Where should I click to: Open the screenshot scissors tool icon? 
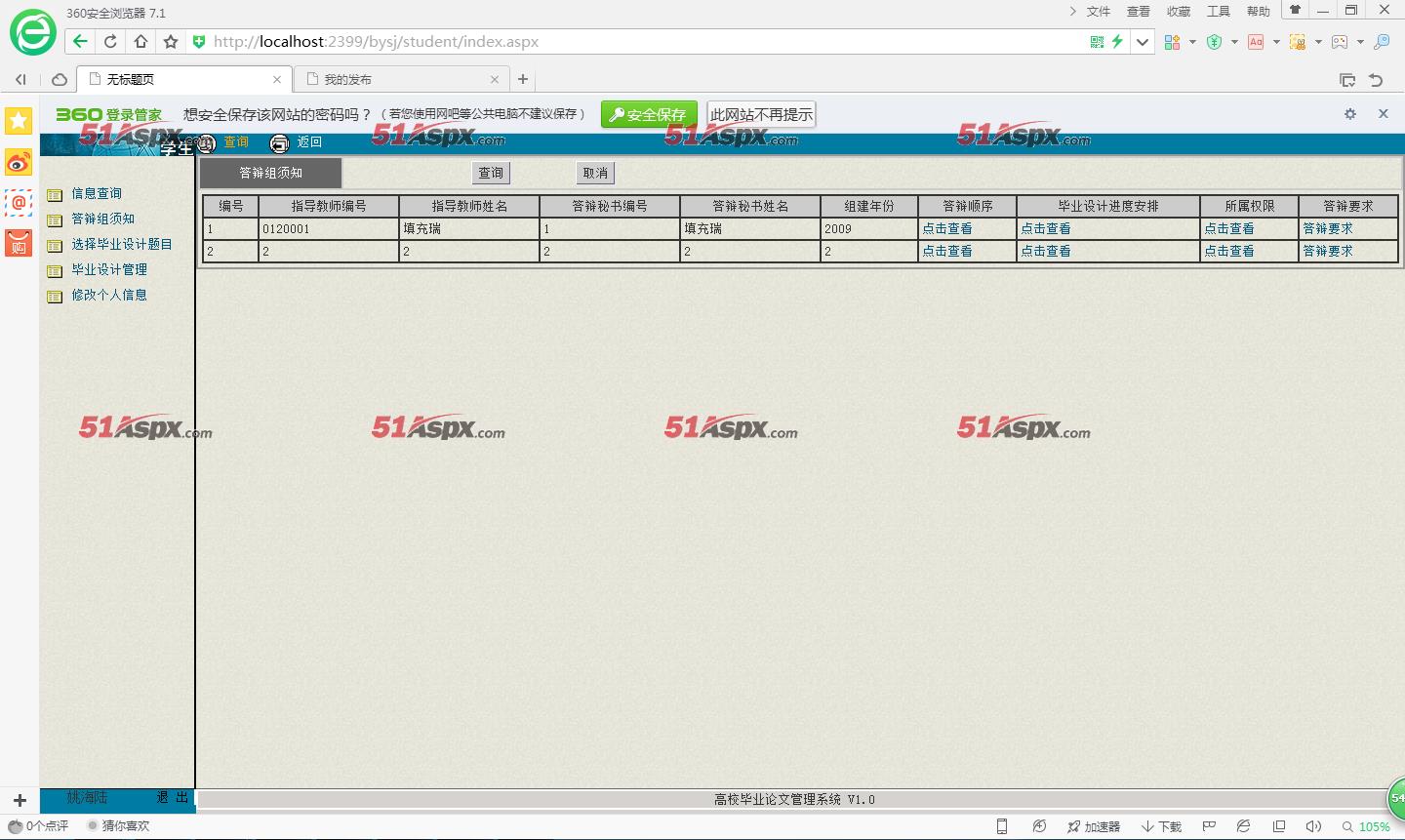point(1297,41)
